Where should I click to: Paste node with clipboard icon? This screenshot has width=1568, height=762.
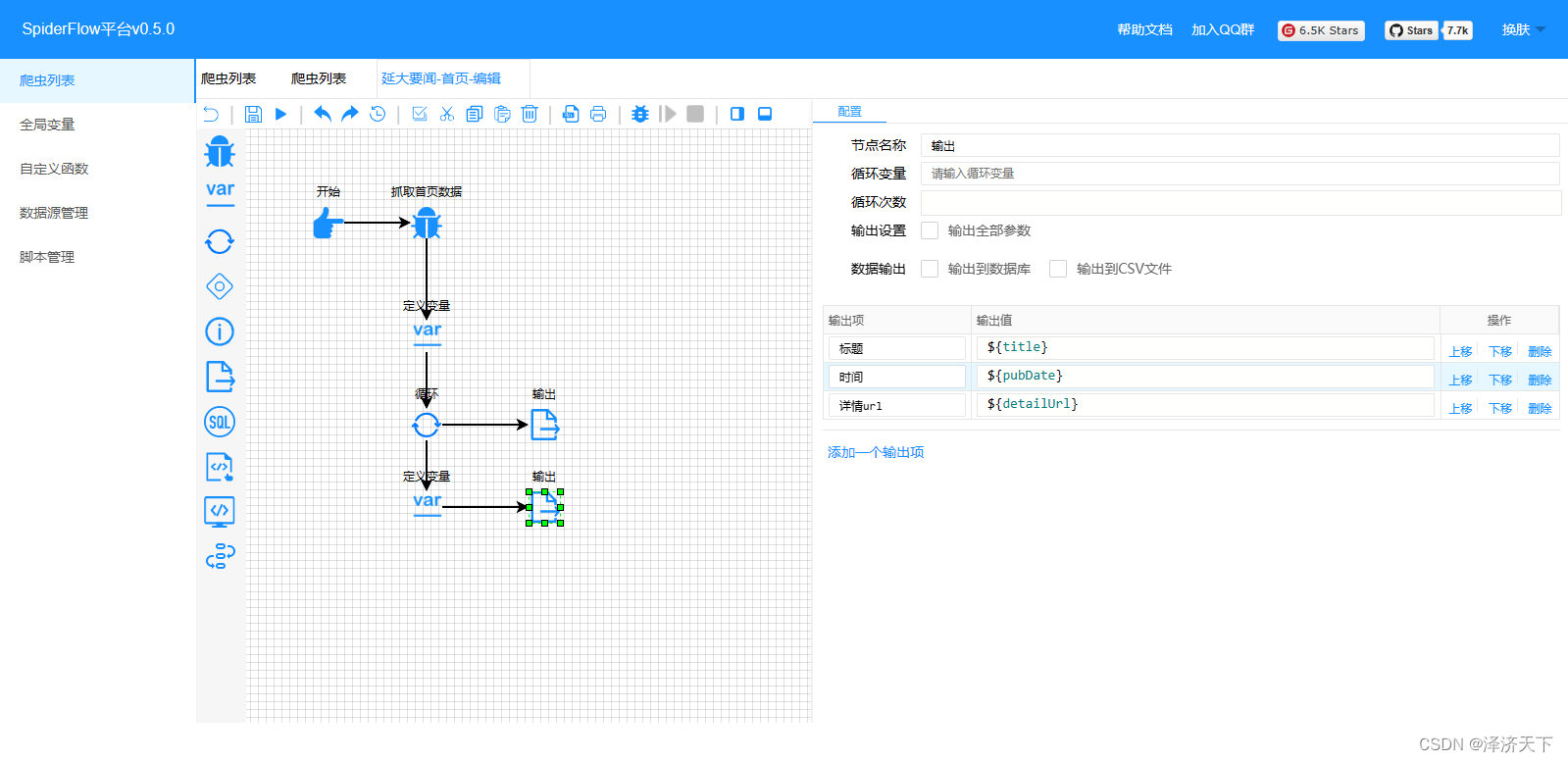pyautogui.click(x=502, y=114)
